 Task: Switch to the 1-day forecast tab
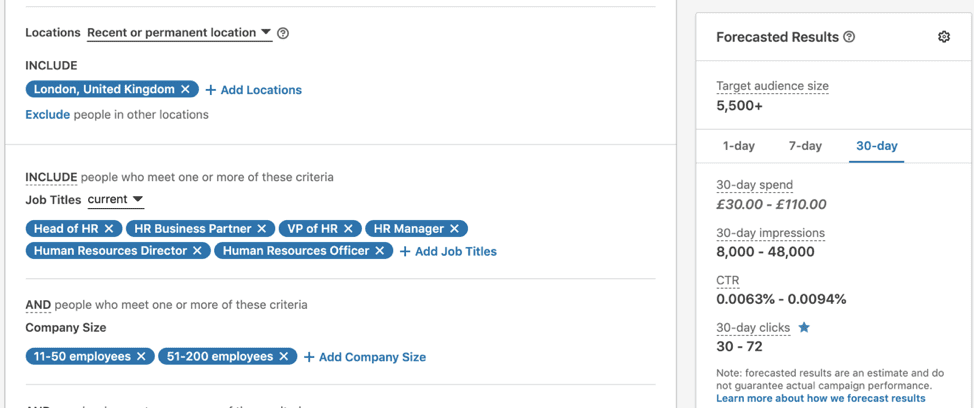coord(739,146)
